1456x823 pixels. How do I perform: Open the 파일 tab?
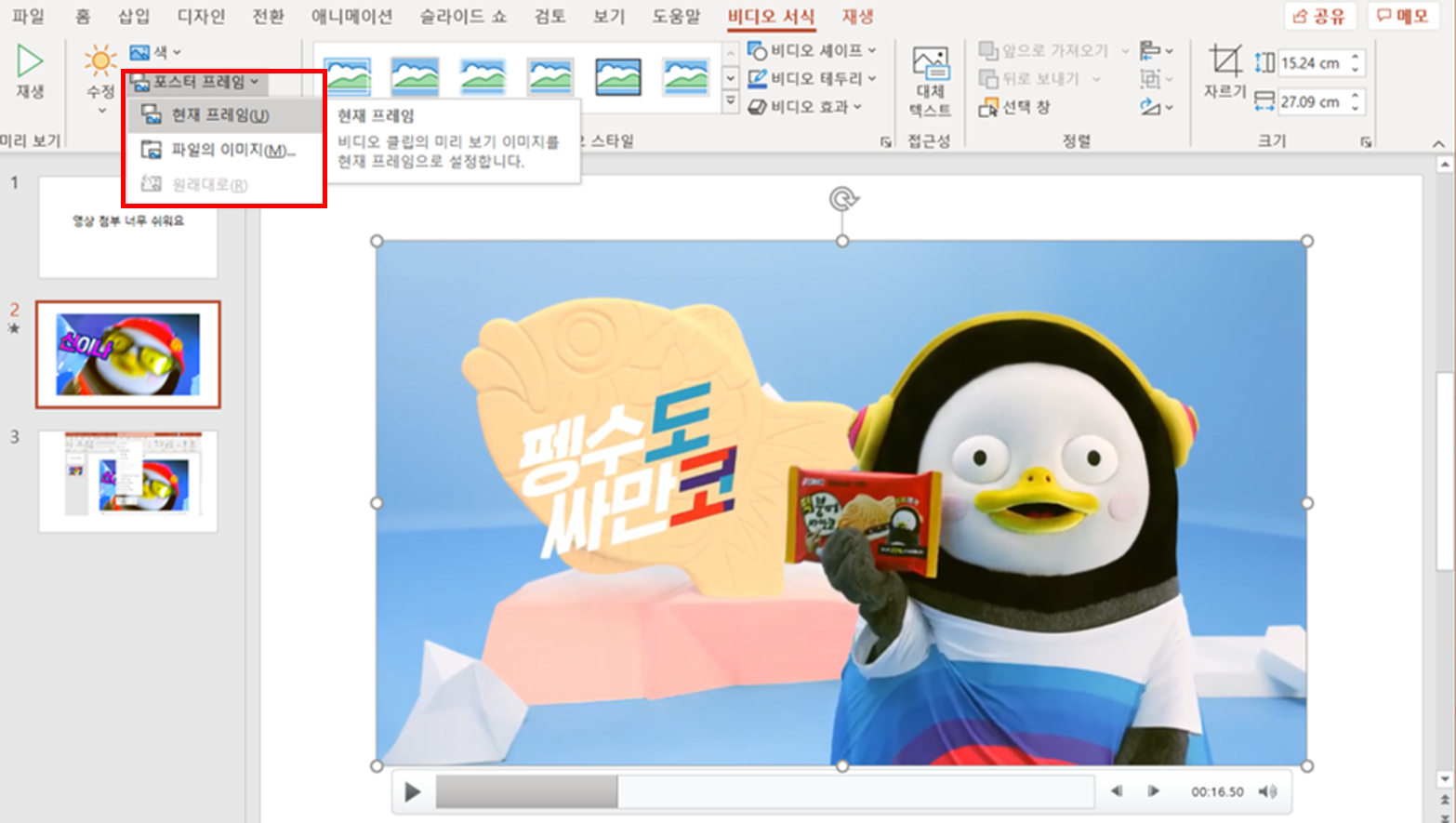(29, 16)
